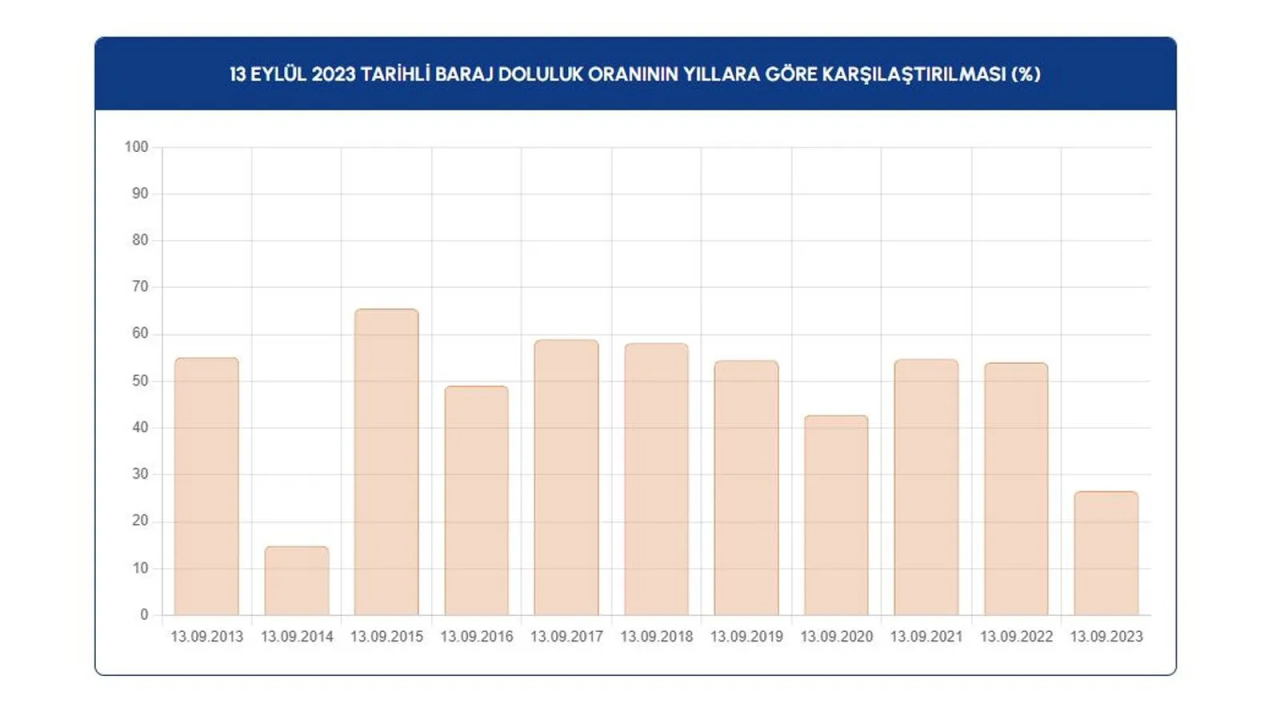Click the 100 value on the y-axis
1280x720 pixels.
click(136, 147)
